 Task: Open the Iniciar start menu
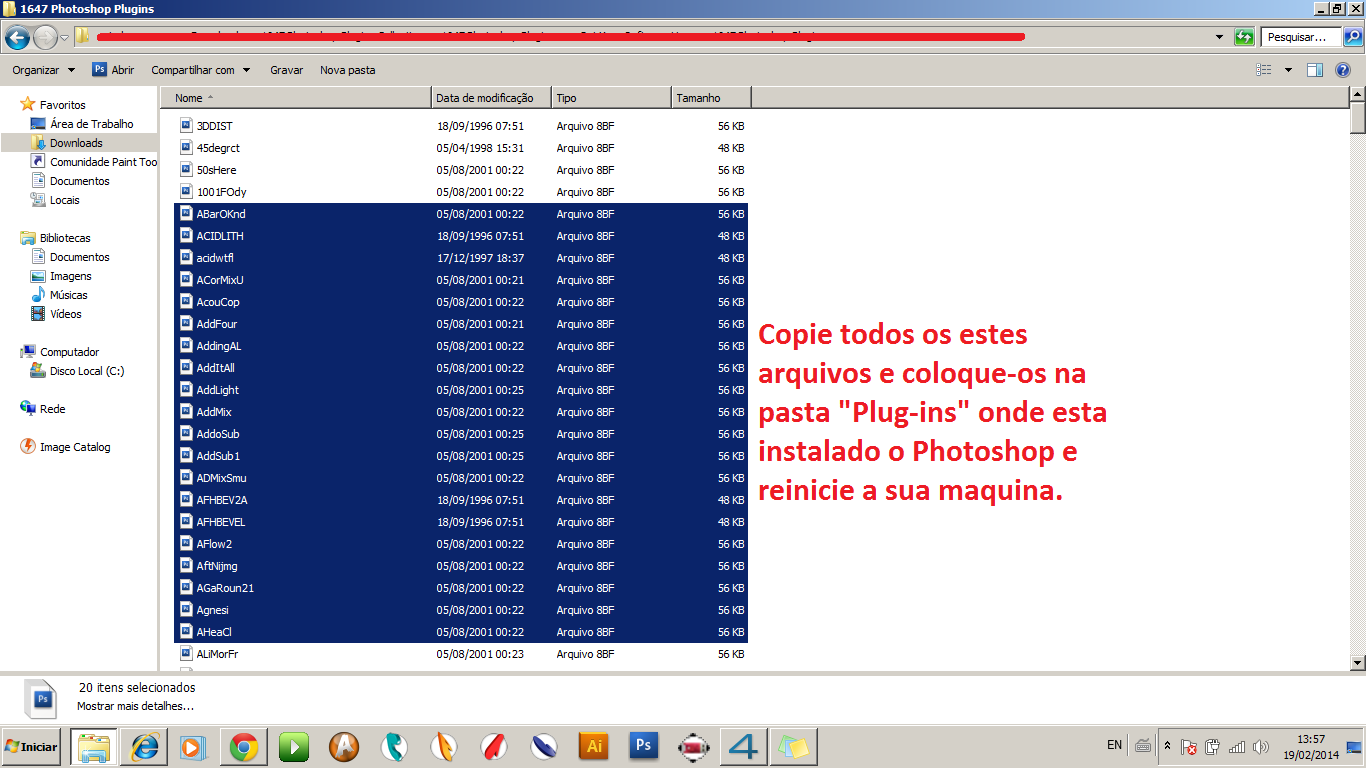click(x=32, y=747)
